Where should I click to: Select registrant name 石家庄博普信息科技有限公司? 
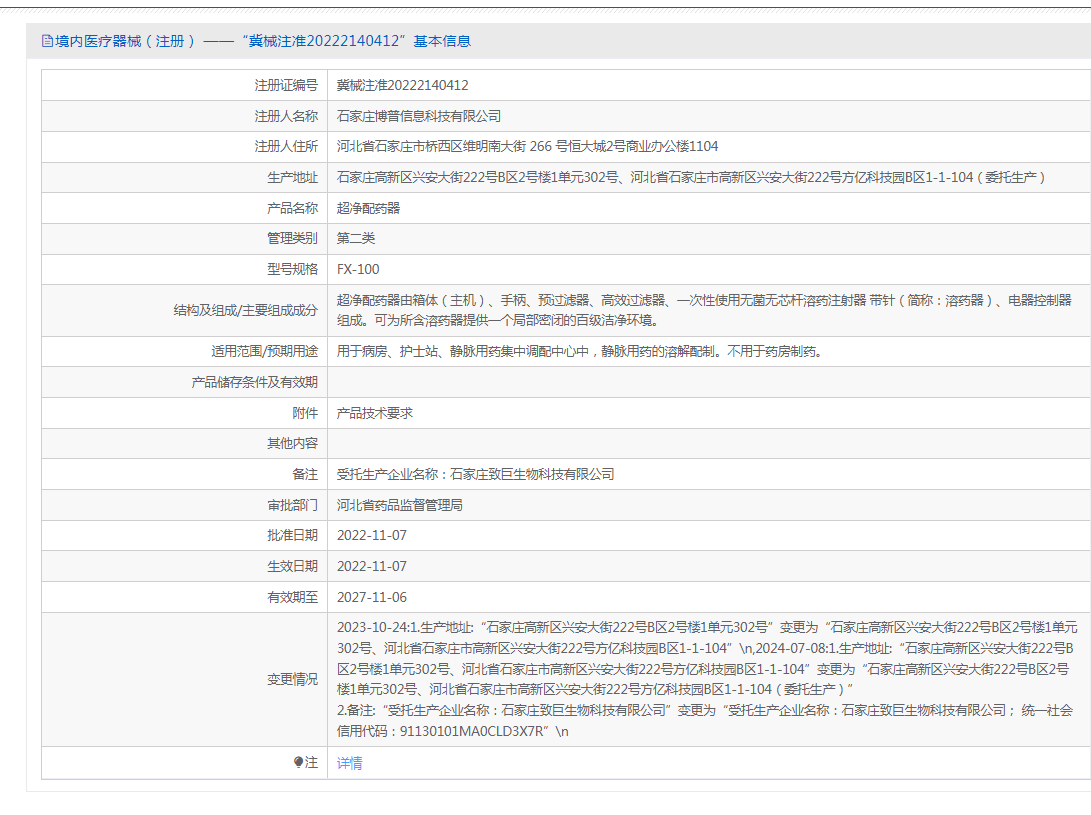(419, 116)
